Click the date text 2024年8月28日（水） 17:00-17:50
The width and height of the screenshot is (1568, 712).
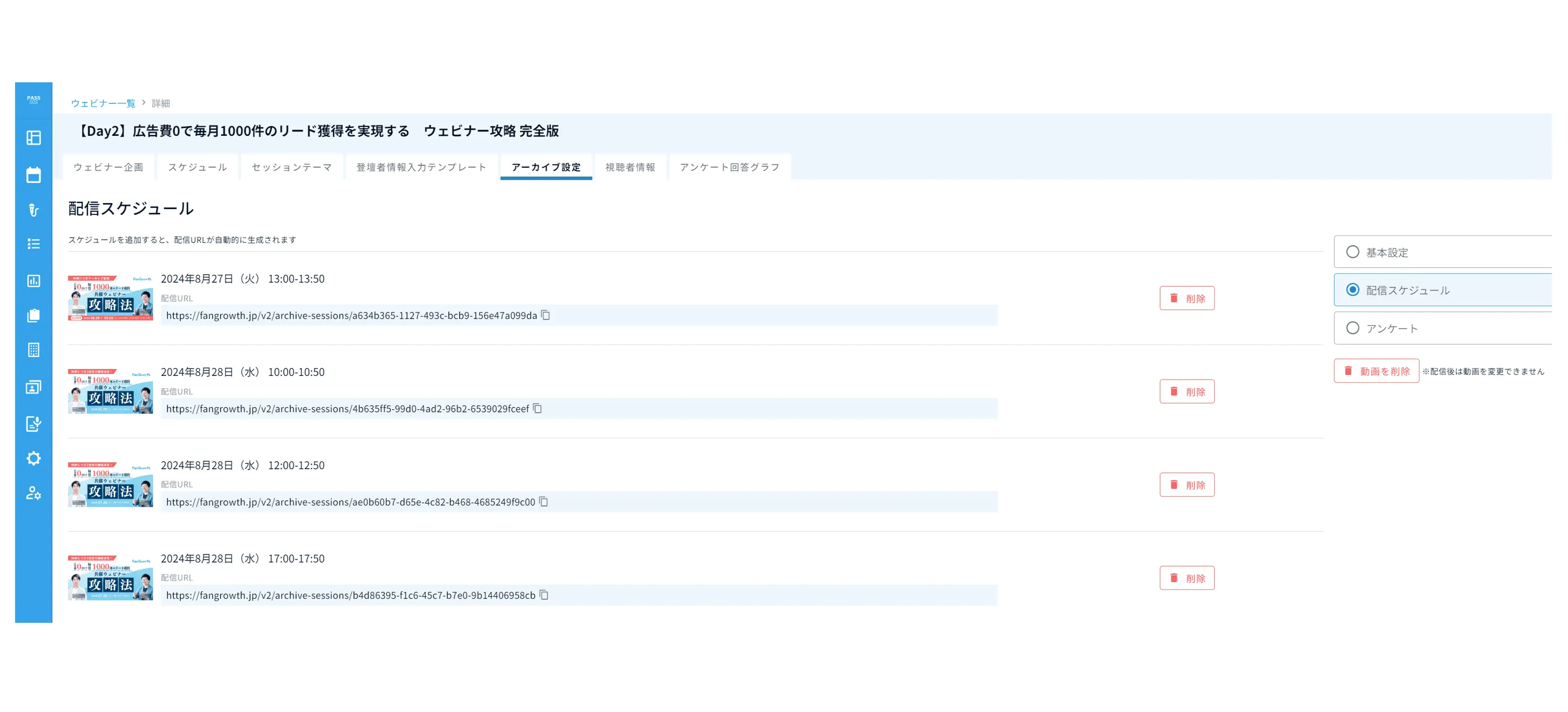(x=242, y=558)
